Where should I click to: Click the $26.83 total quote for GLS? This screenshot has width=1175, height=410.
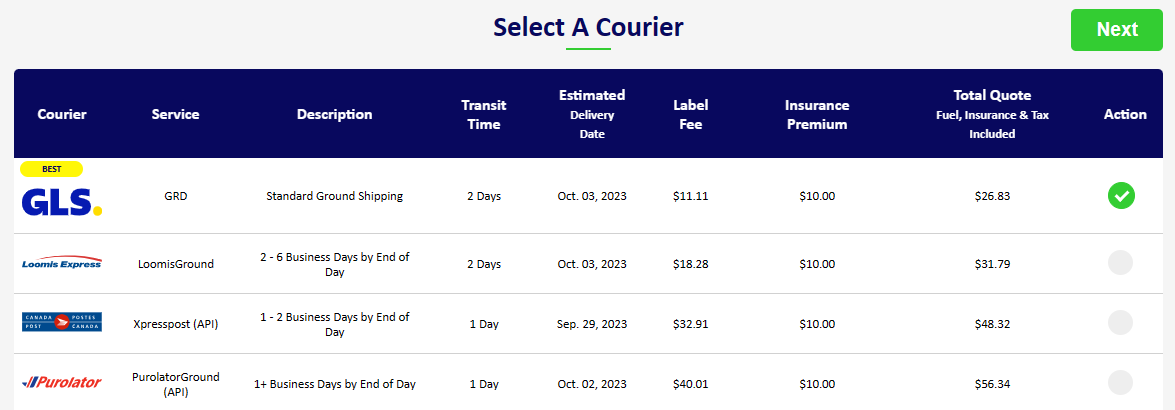pyautogui.click(x=992, y=196)
